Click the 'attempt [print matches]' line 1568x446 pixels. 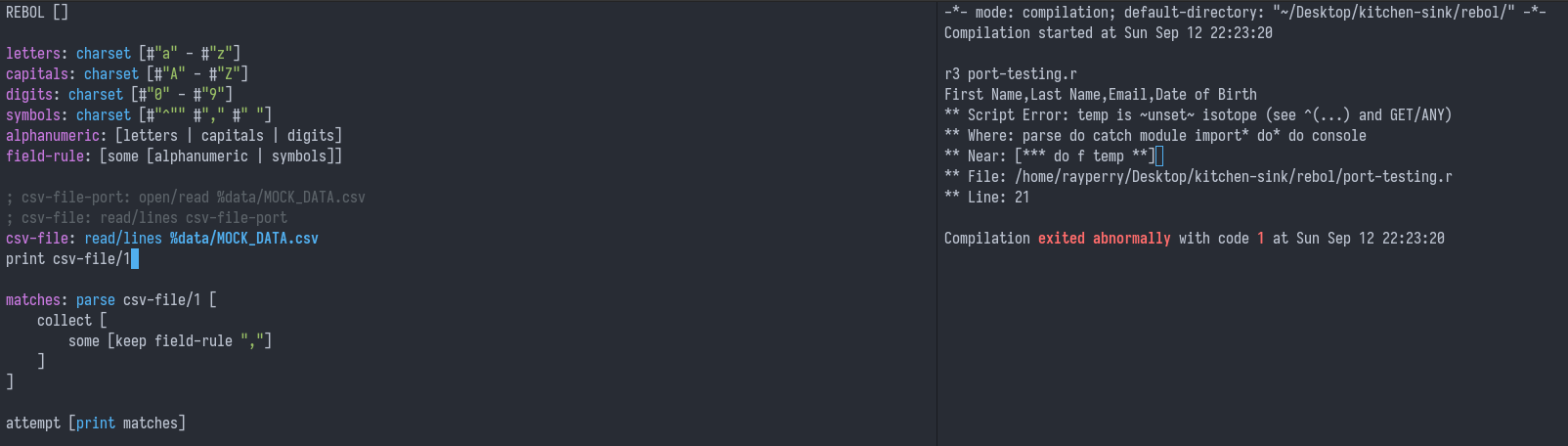coord(95,424)
